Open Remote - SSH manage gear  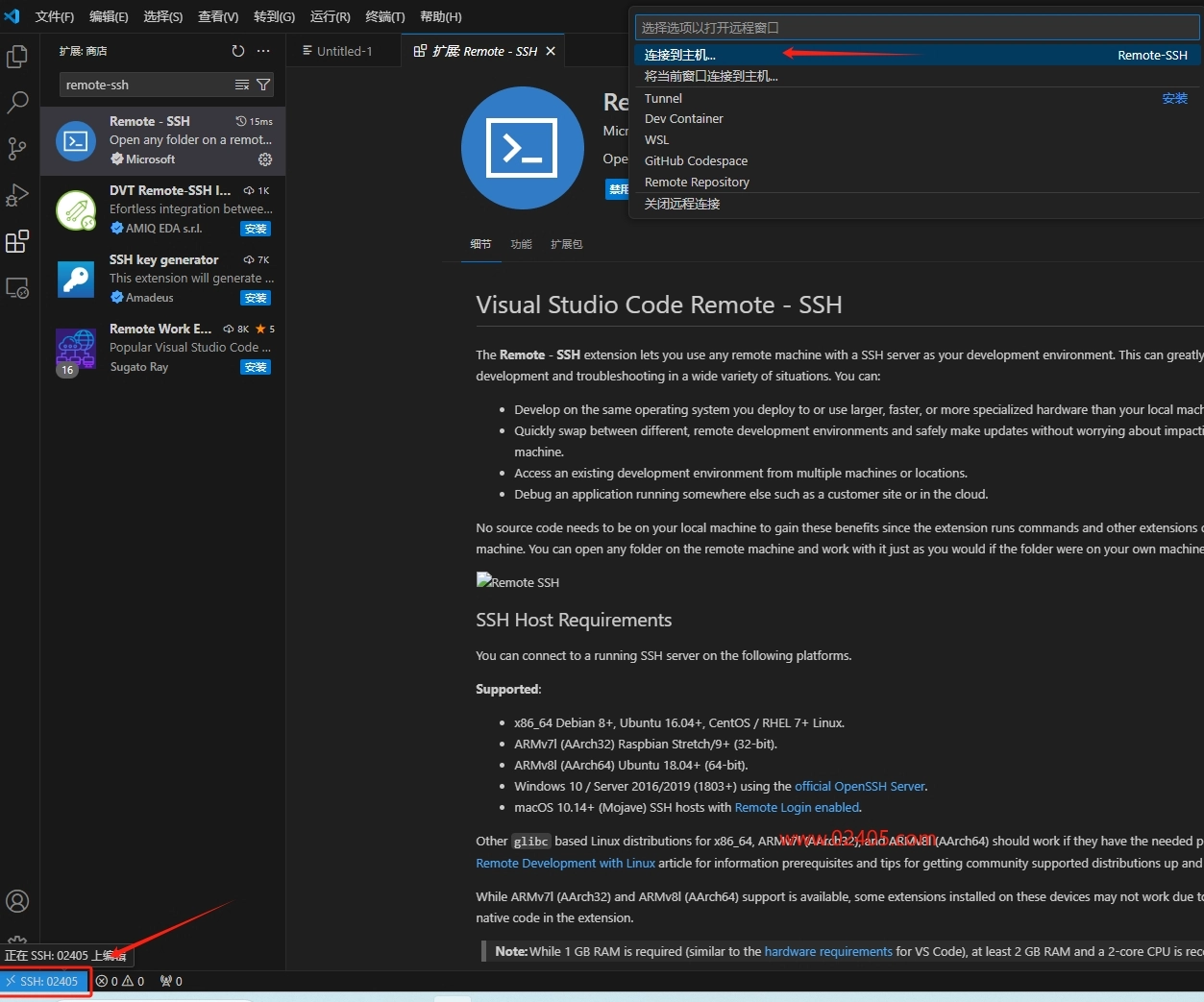tap(265, 159)
